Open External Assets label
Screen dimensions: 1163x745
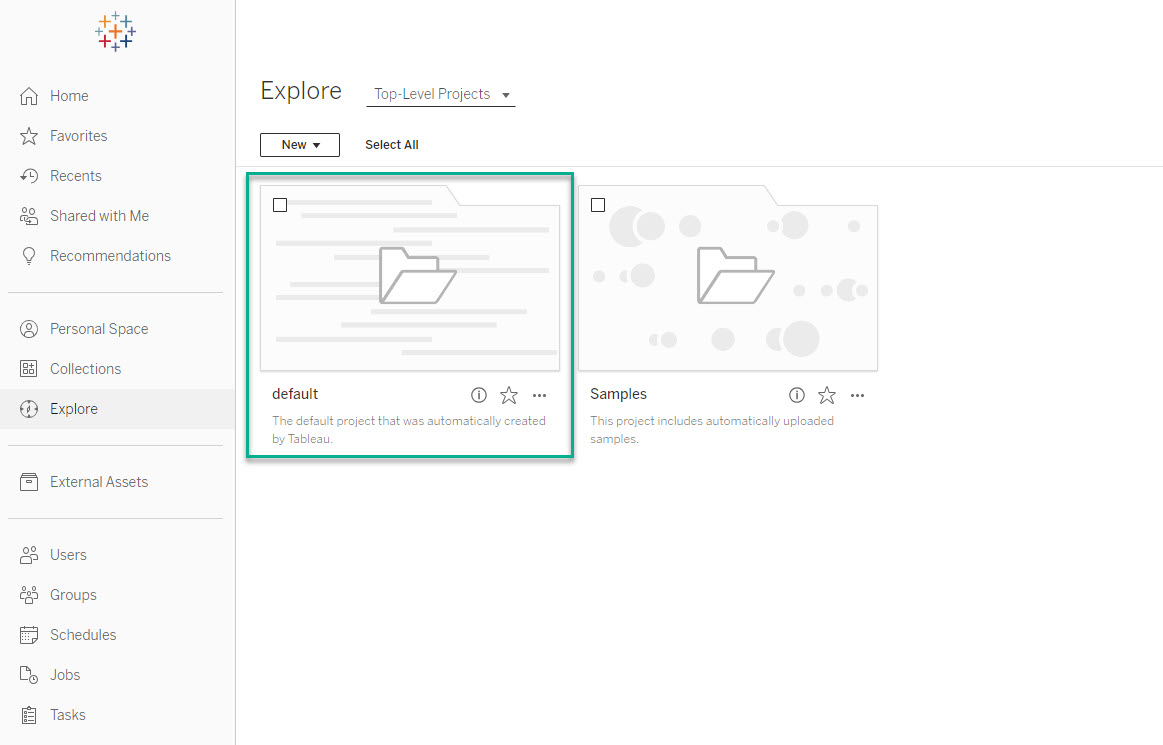pos(99,482)
